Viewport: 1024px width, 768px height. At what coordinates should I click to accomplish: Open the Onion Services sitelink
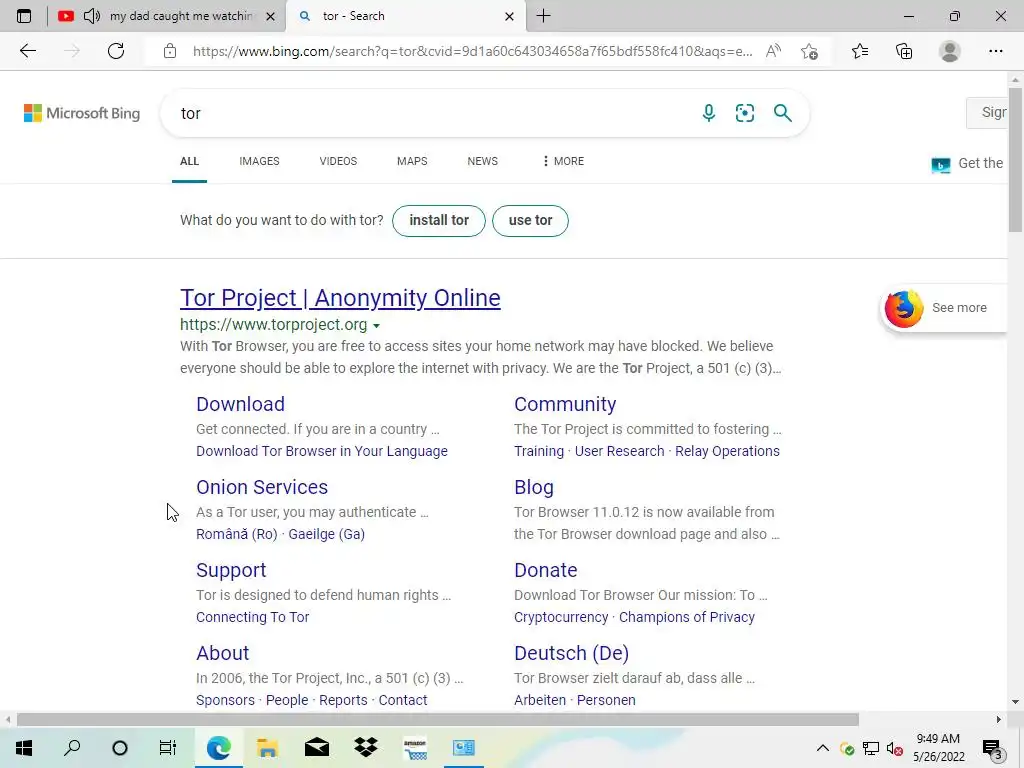262,487
